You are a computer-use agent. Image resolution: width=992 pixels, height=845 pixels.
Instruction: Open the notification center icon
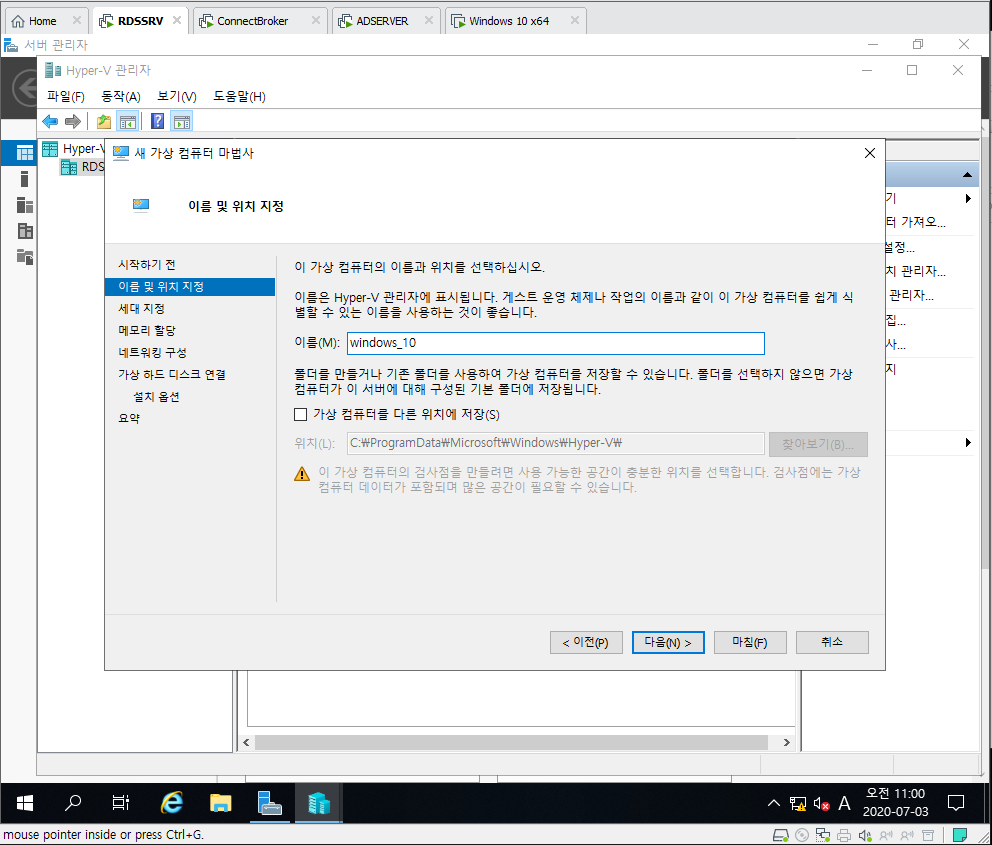point(955,803)
